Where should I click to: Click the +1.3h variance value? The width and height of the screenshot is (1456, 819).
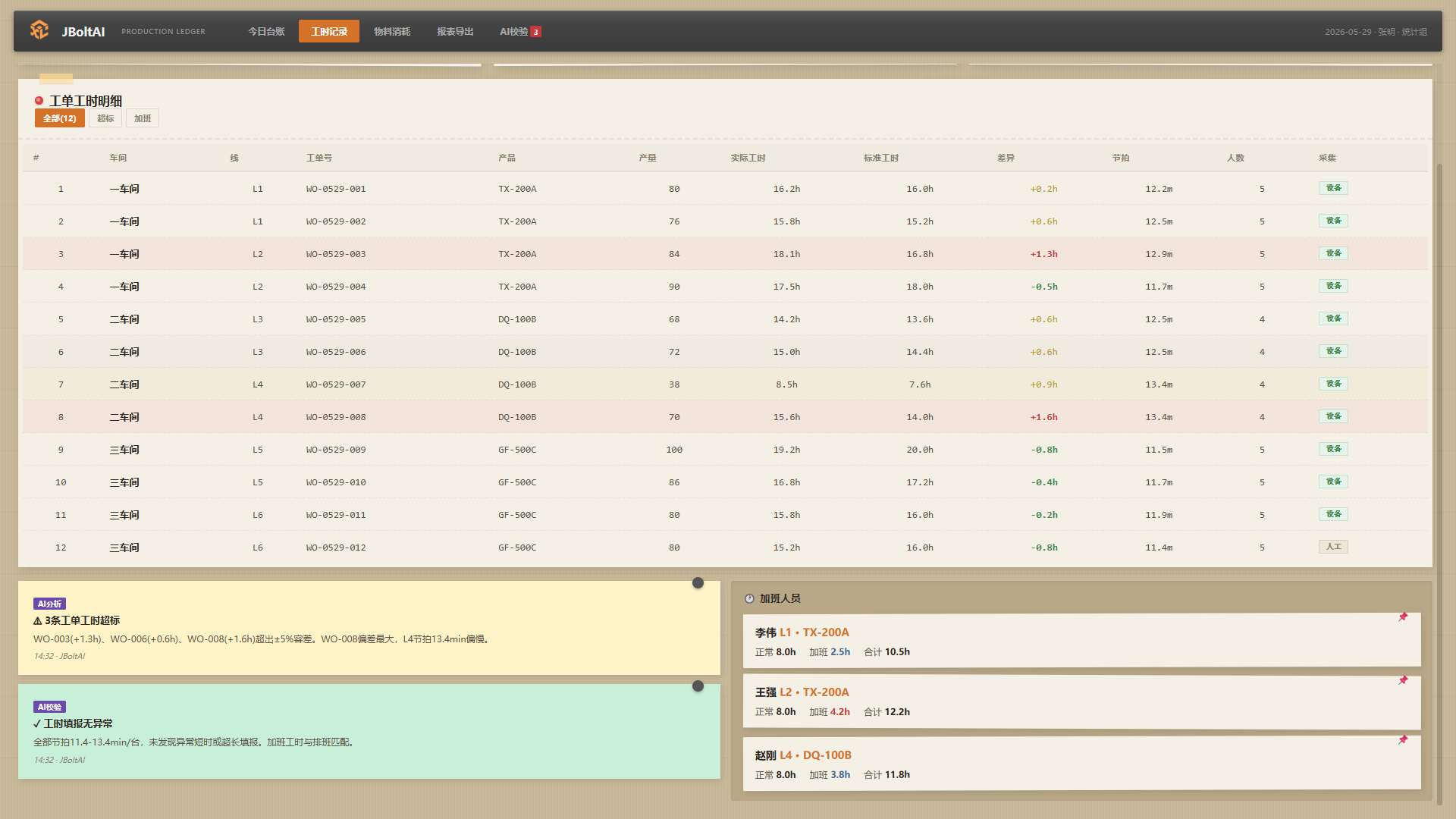point(1043,254)
